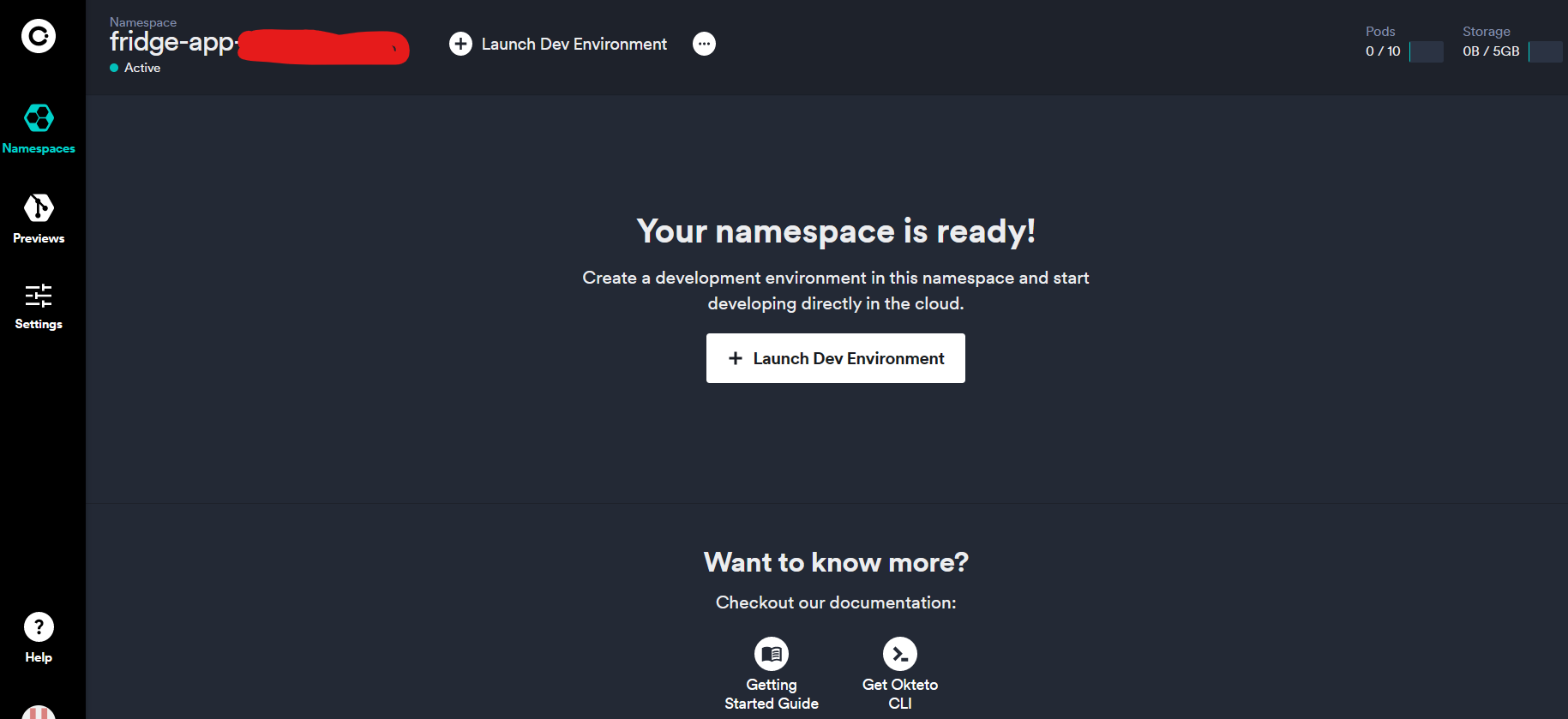Click the Help question mark icon
The height and width of the screenshot is (719, 1568).
(39, 627)
